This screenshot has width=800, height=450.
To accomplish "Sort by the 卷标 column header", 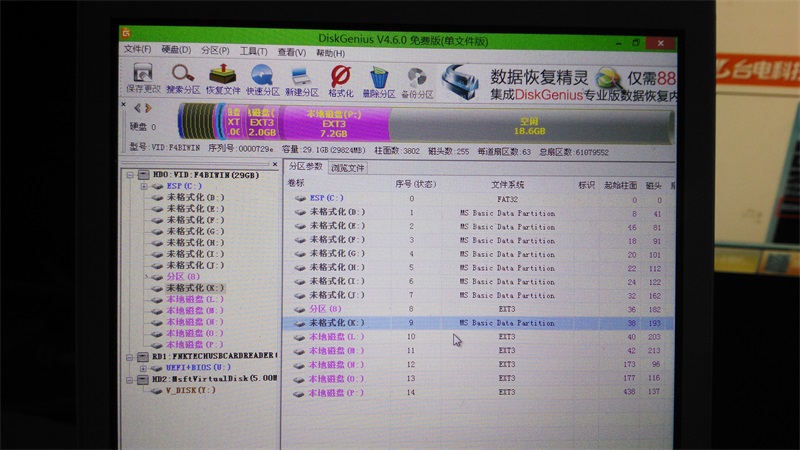I will click(x=296, y=183).
